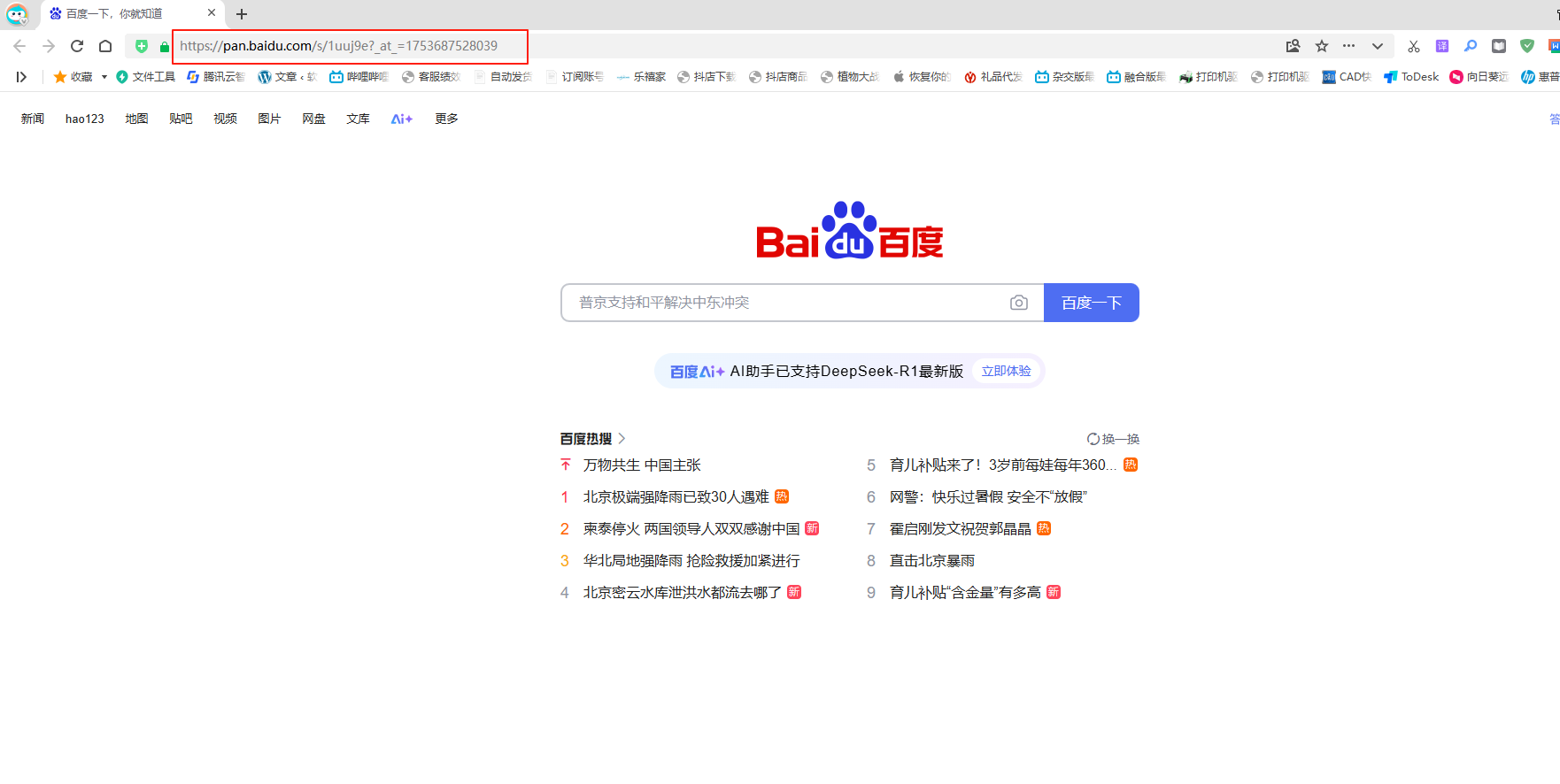Open the 收藏 favorites star bookmark
This screenshot has width=1560, height=784.
[x=73, y=77]
